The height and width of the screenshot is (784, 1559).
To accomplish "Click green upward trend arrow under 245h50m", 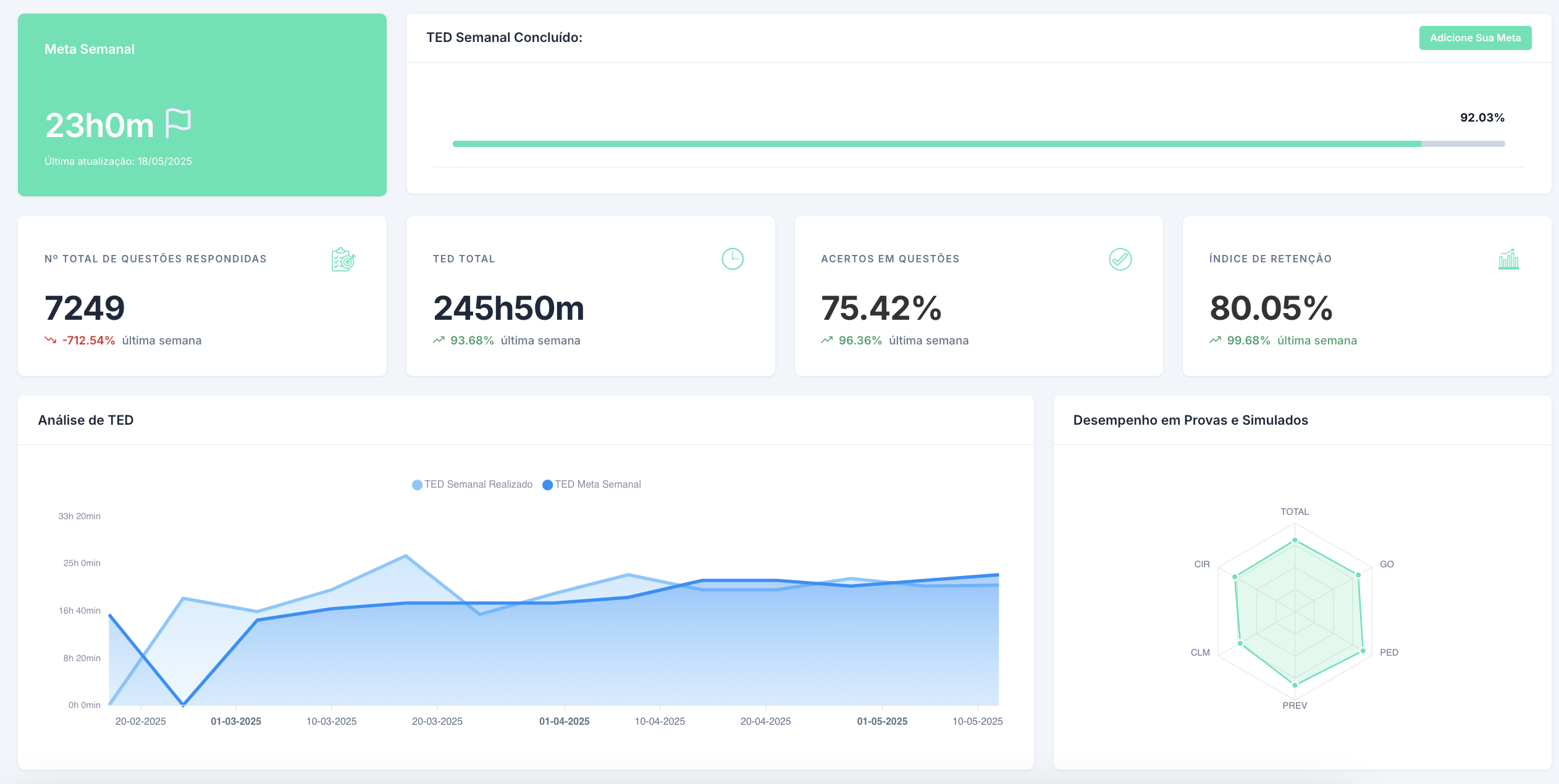I will point(439,340).
